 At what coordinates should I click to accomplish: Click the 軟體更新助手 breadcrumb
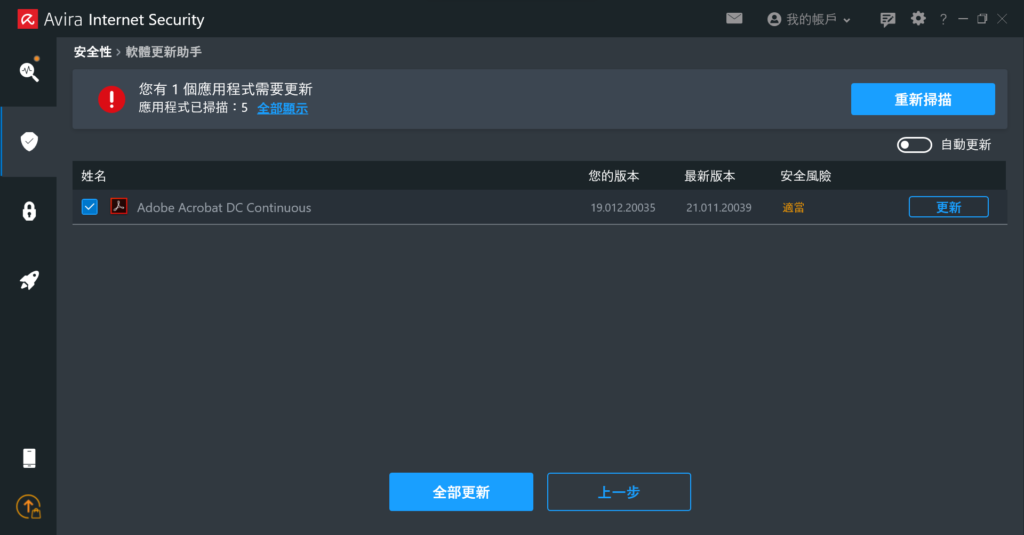[x=164, y=52]
